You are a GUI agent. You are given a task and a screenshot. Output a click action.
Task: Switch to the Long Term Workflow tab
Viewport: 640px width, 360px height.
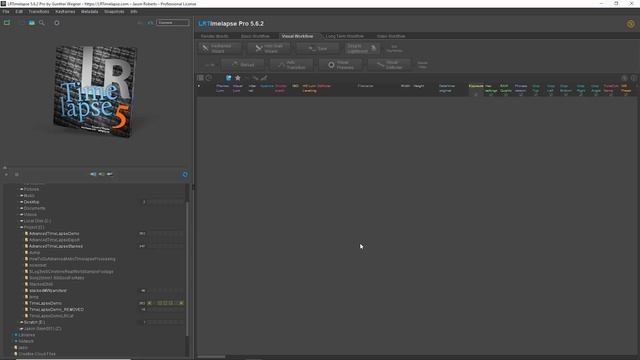tap(344, 36)
